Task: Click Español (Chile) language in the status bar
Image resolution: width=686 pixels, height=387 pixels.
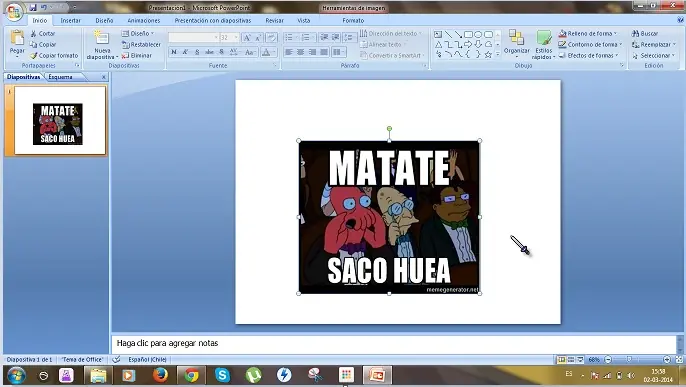Action: pos(147,359)
